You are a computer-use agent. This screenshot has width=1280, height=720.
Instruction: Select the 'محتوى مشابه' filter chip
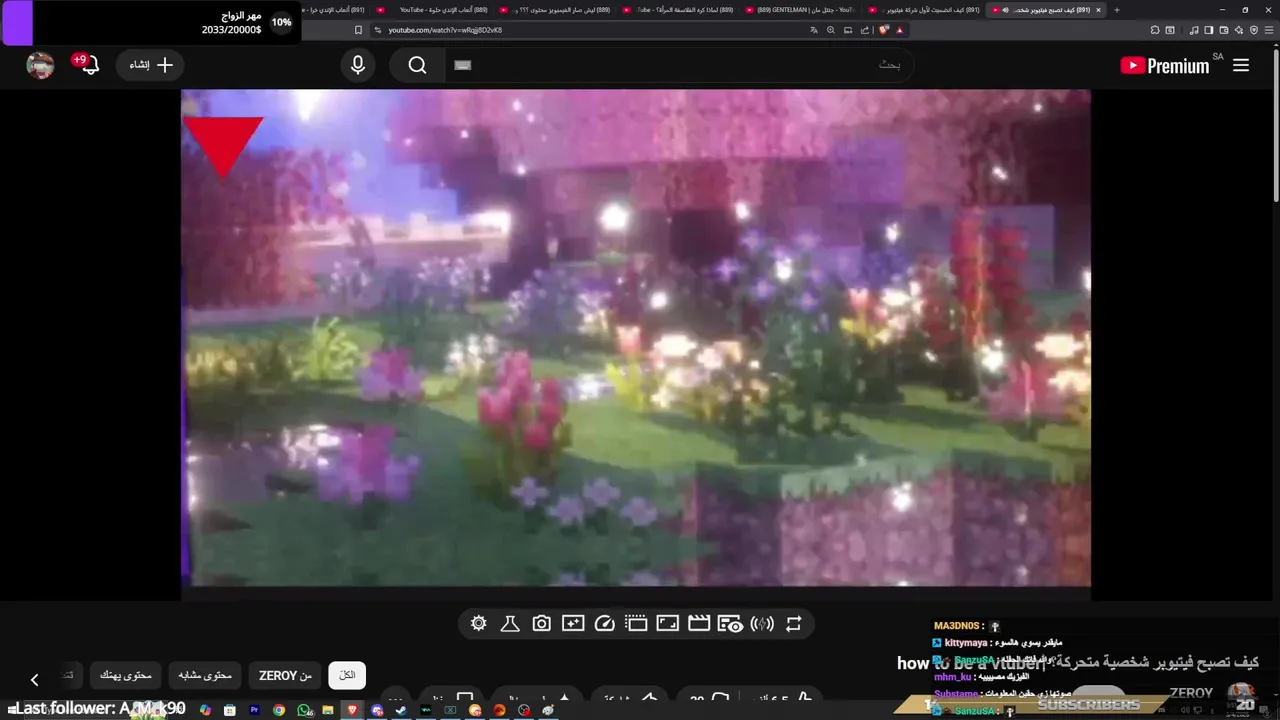click(x=205, y=675)
